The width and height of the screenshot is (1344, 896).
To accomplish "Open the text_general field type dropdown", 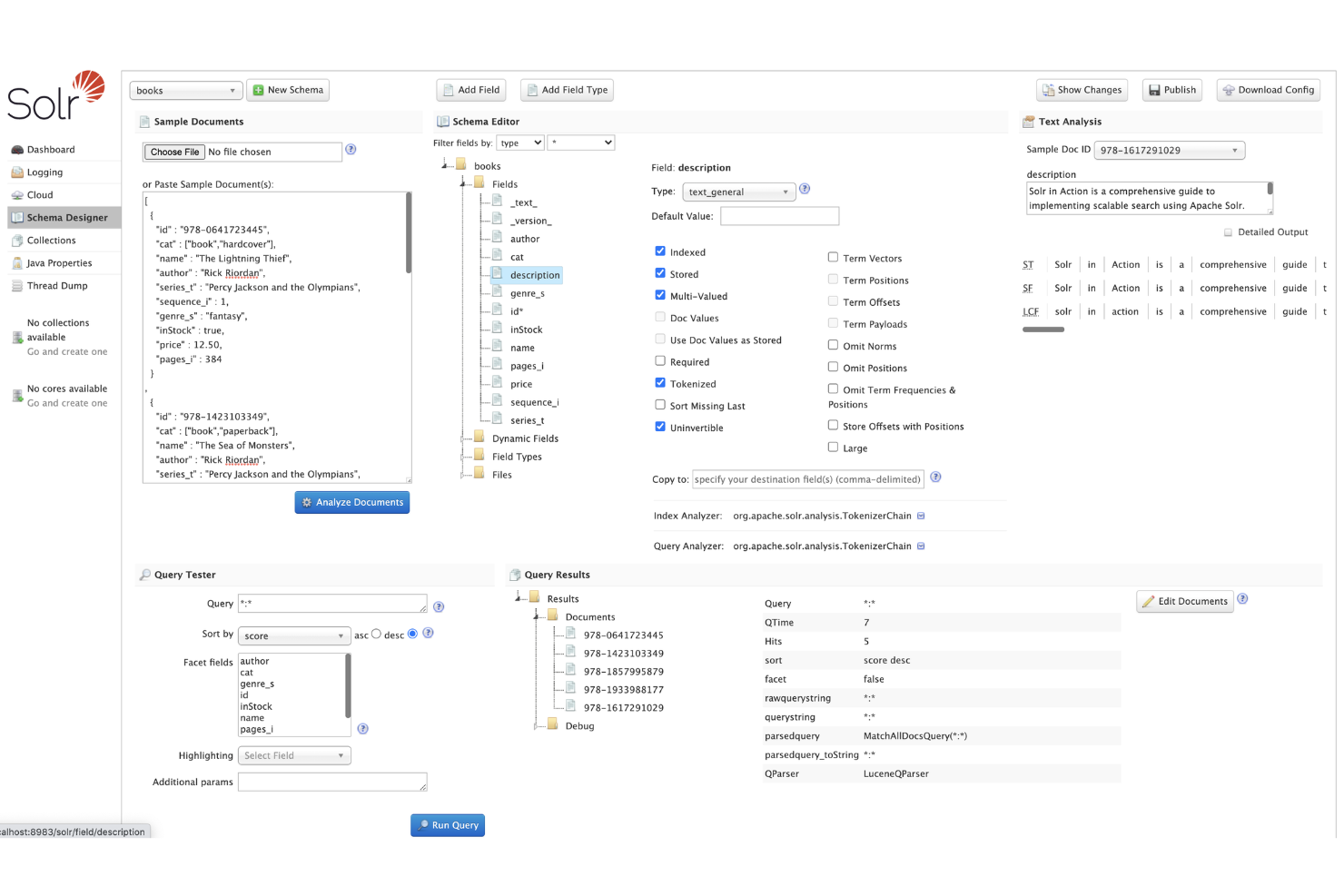I will coord(738,192).
